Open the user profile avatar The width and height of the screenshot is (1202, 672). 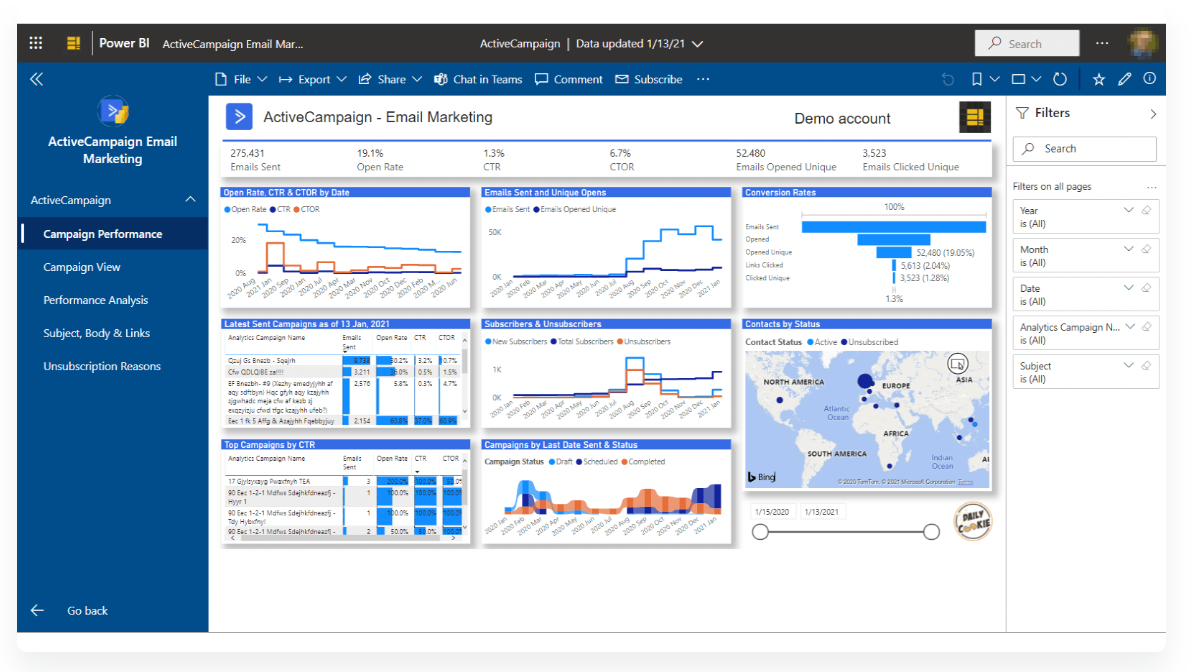[x=1145, y=43]
